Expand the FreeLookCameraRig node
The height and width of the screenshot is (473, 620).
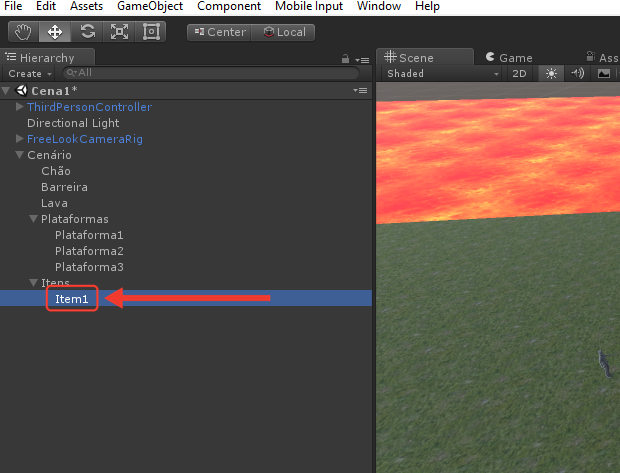[x=19, y=138]
